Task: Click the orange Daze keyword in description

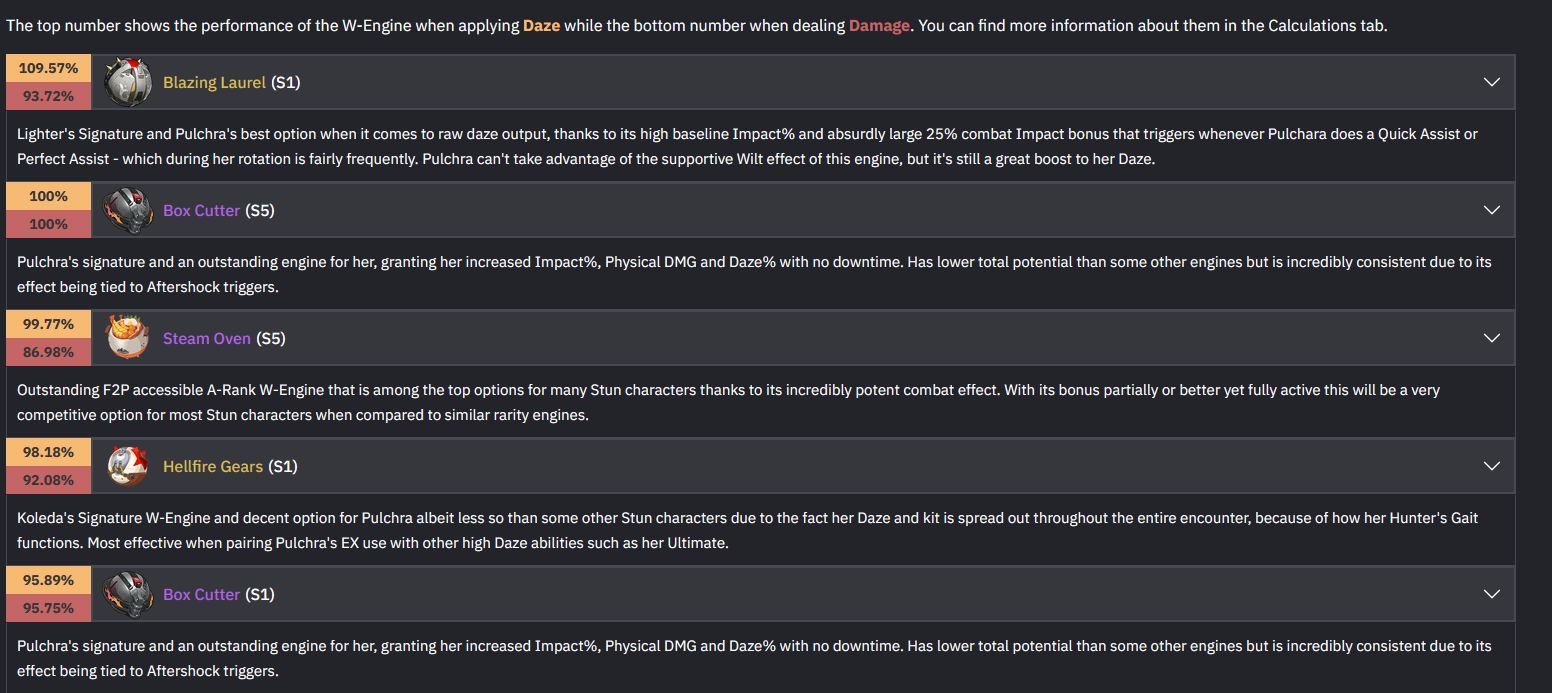Action: 541,26
